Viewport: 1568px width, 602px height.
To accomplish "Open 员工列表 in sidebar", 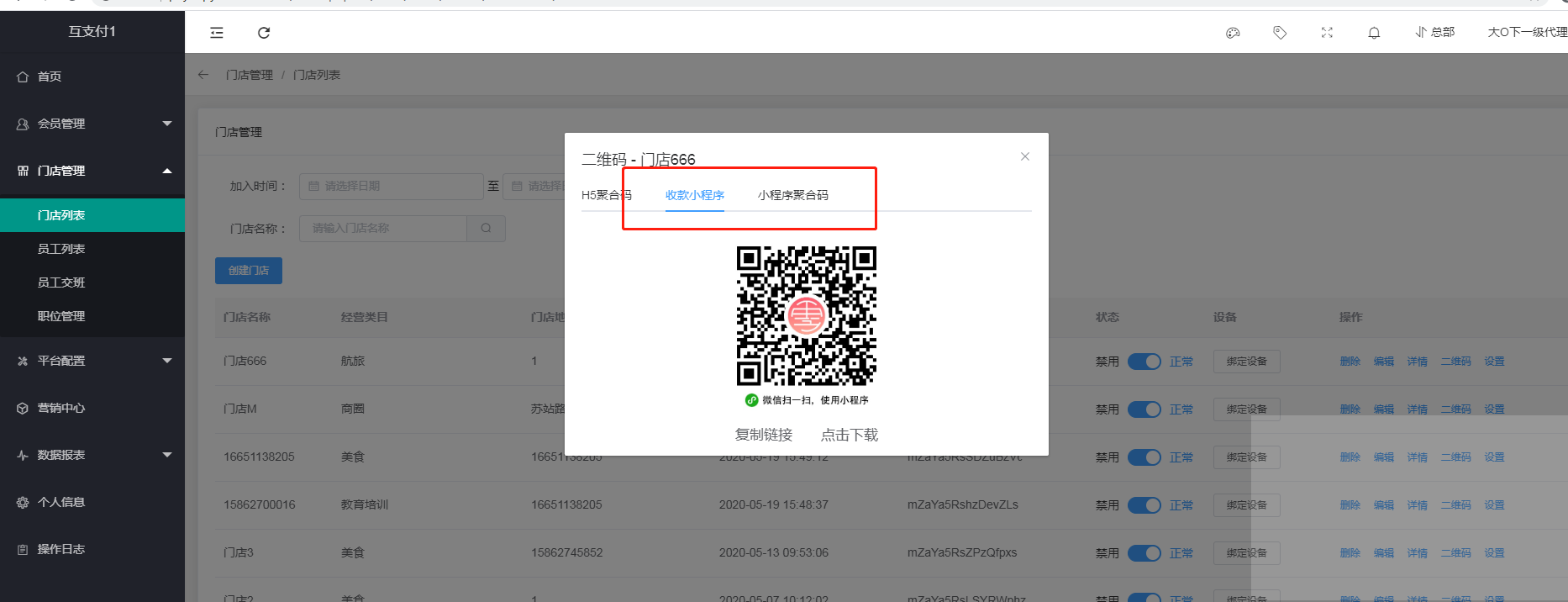I will pos(92,249).
